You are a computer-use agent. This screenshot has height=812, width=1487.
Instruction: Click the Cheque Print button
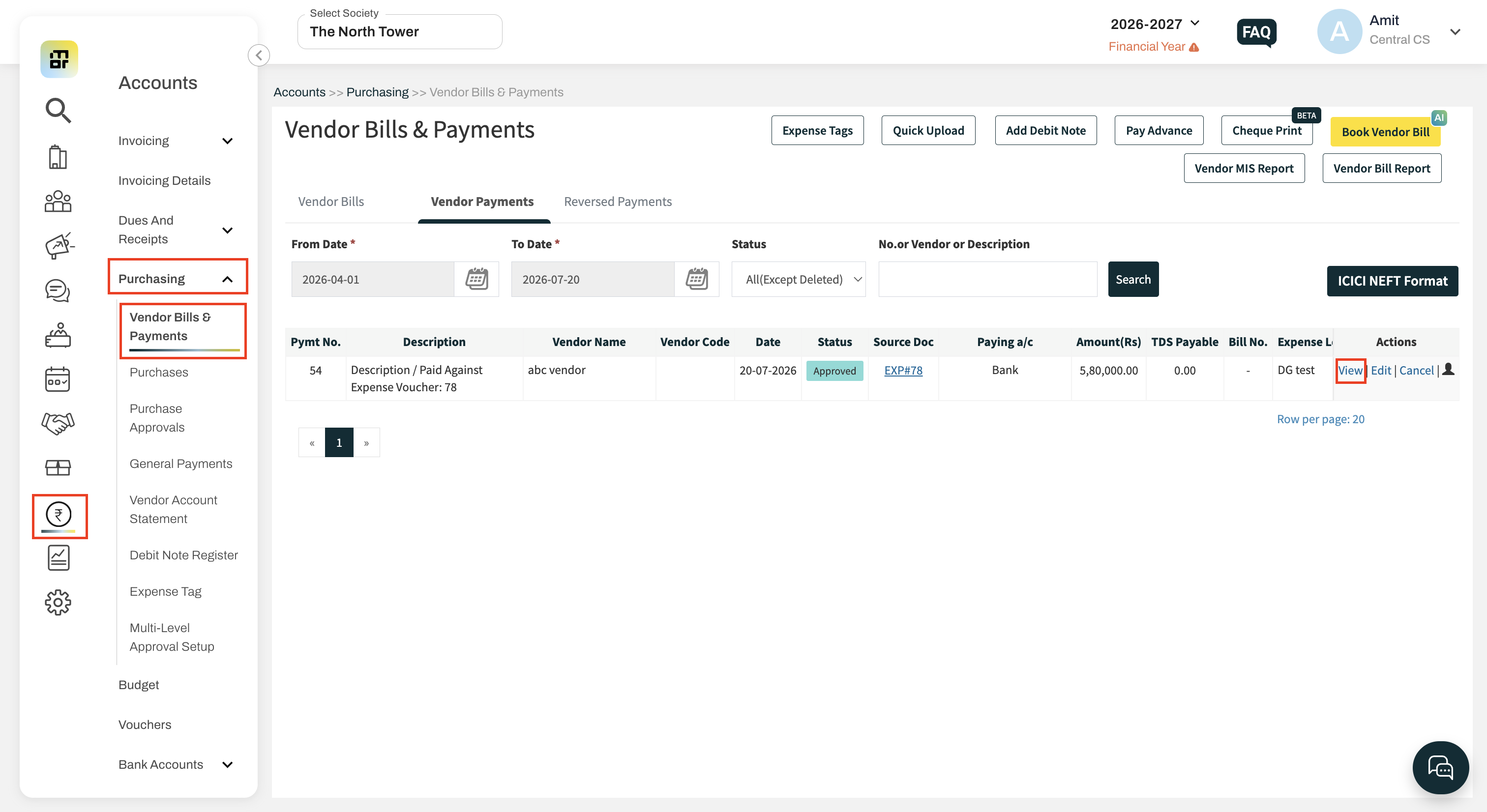(1267, 130)
